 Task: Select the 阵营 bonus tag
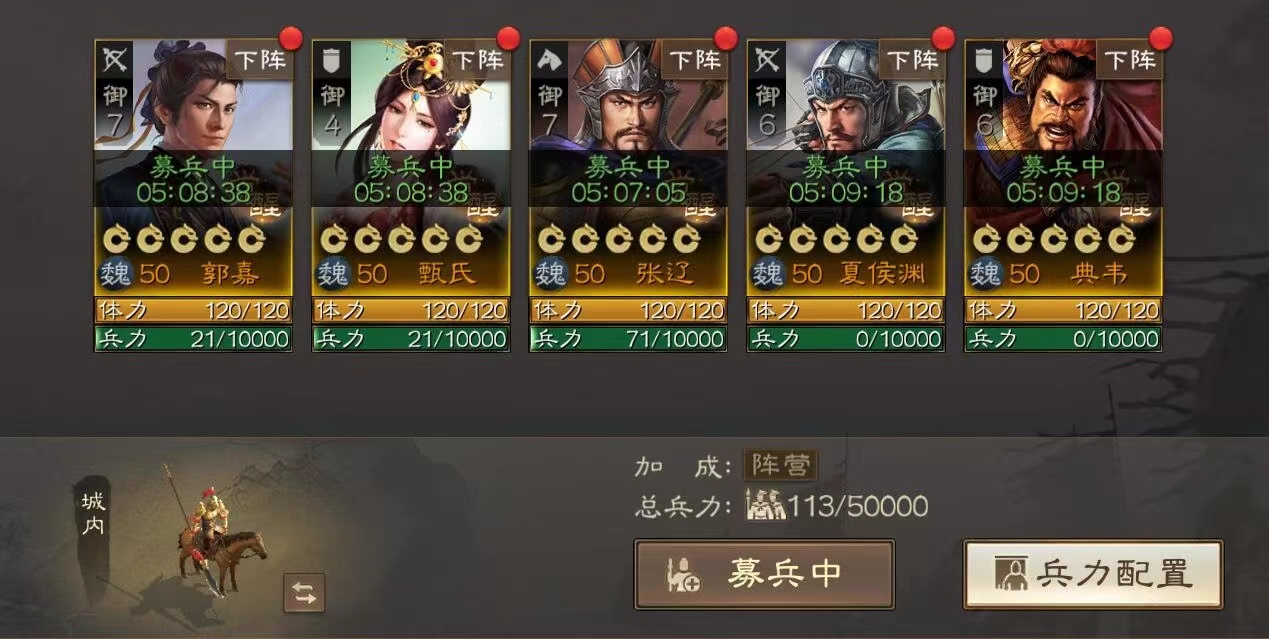780,465
